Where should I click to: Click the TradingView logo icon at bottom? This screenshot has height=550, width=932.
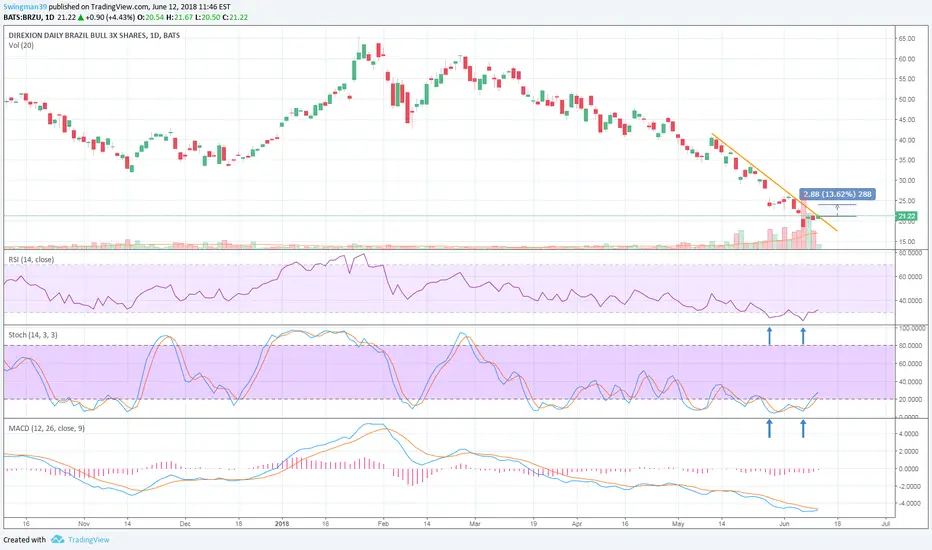coord(58,539)
